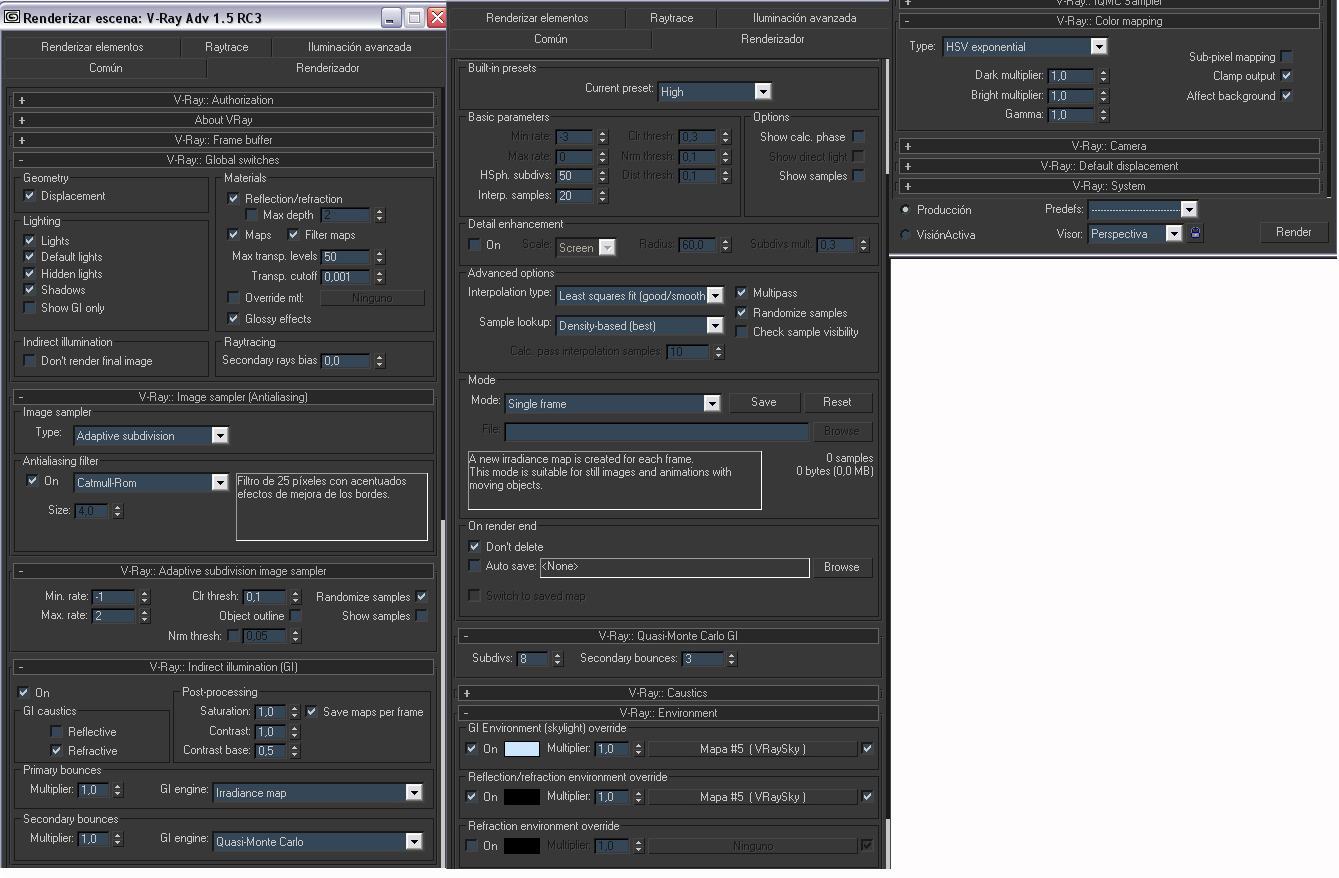Open the Single frame Mode dropdown
Screen dimensions: 1339x878
(x=613, y=404)
